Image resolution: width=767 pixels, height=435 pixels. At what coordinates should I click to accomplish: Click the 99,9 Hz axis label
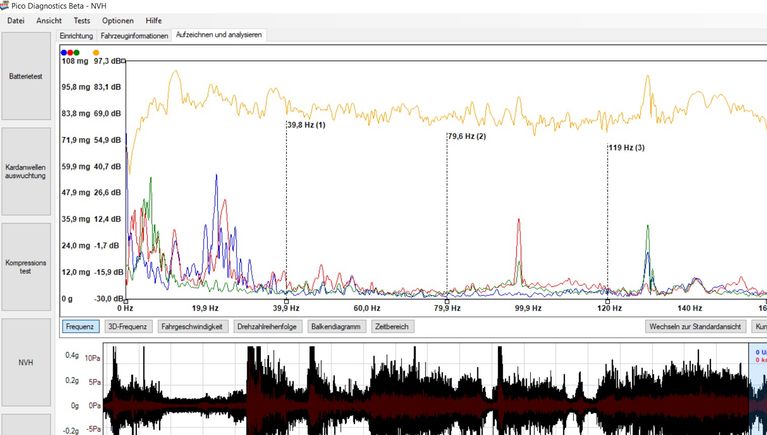click(528, 308)
